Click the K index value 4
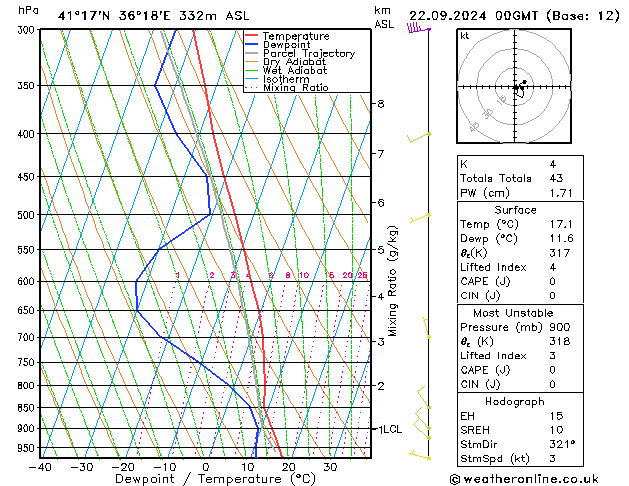Image resolution: width=629 pixels, height=486 pixels. [553, 164]
